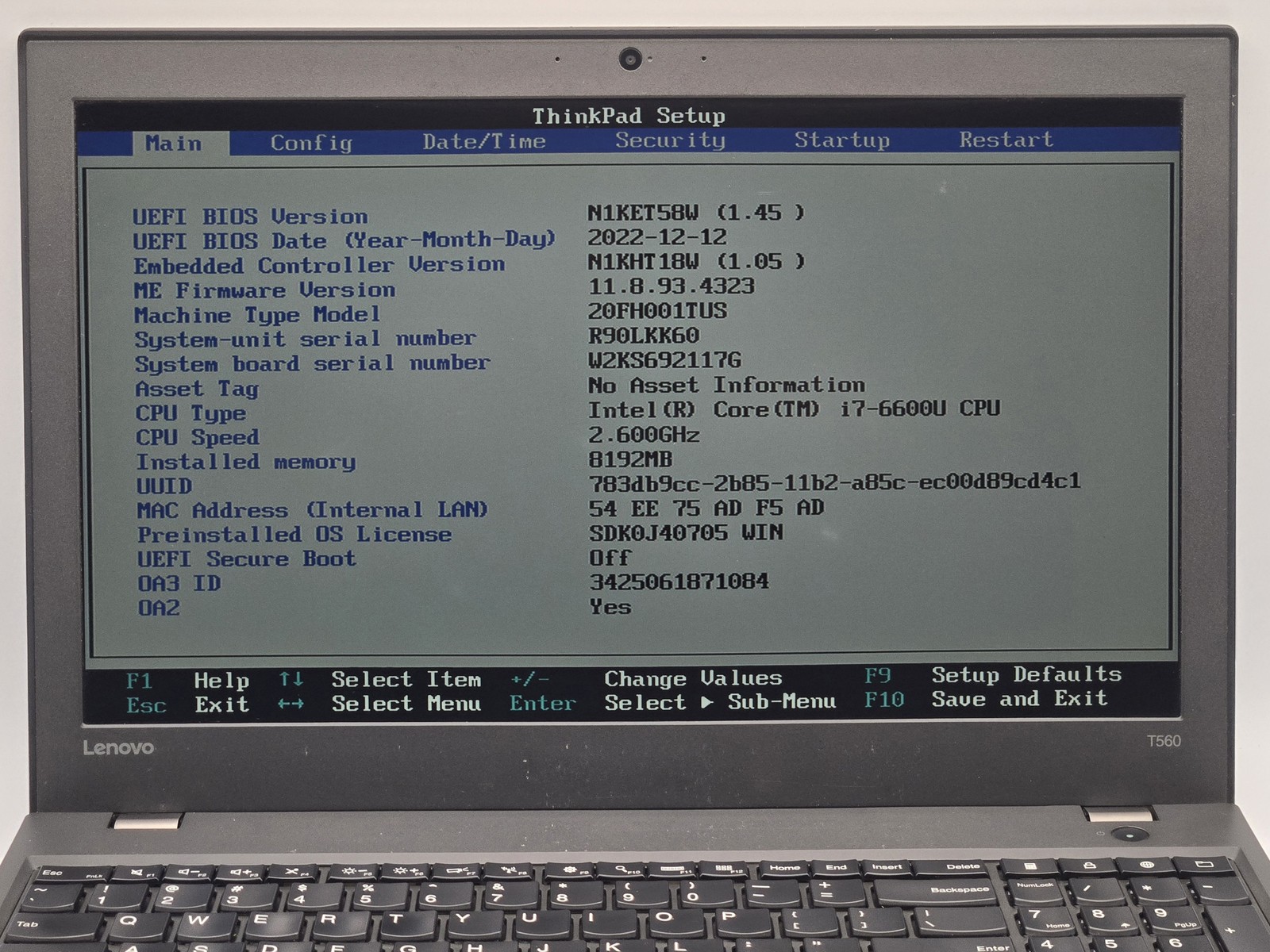Click license value SDK0J40705 WIN
This screenshot has width=1270, height=952.
point(686,532)
